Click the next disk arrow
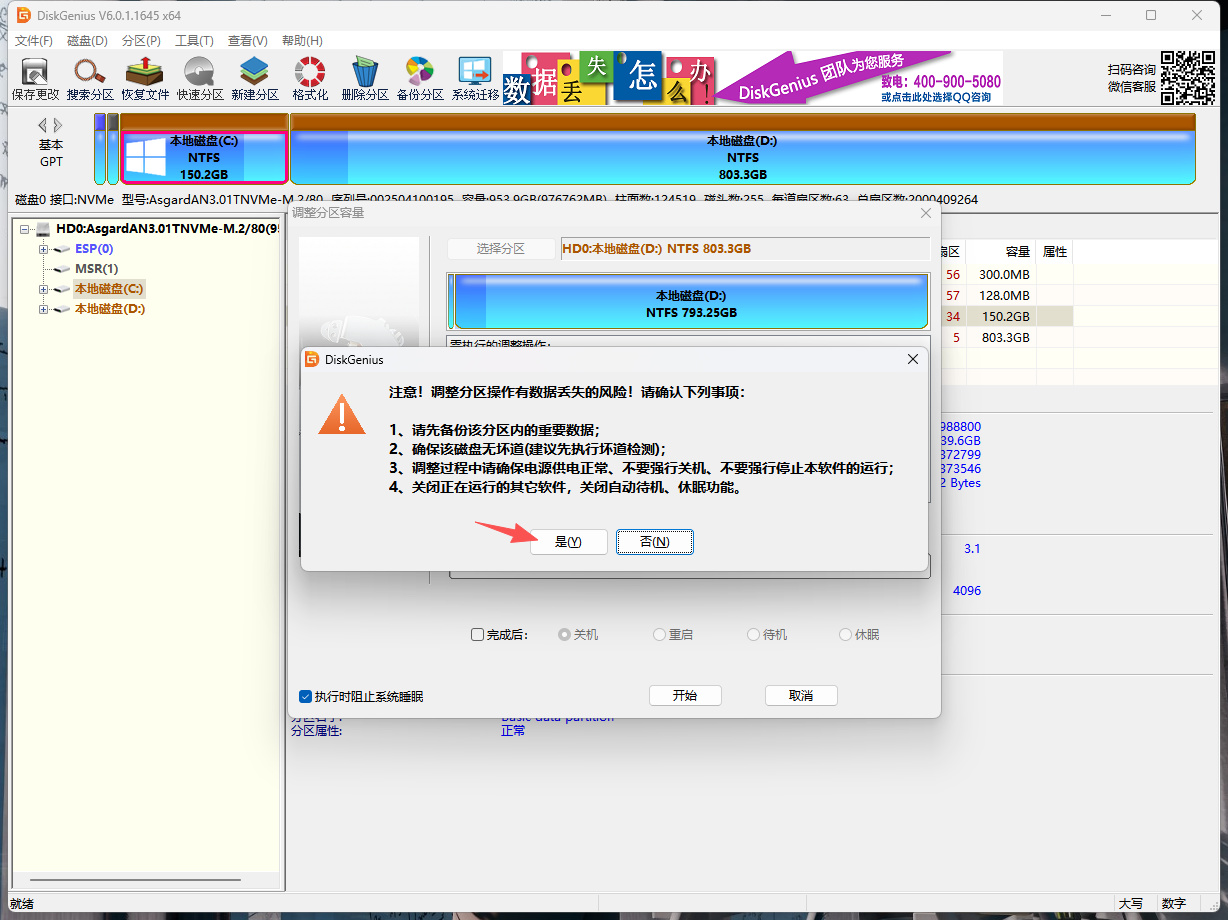This screenshot has height=920, width=1228. click(58, 125)
